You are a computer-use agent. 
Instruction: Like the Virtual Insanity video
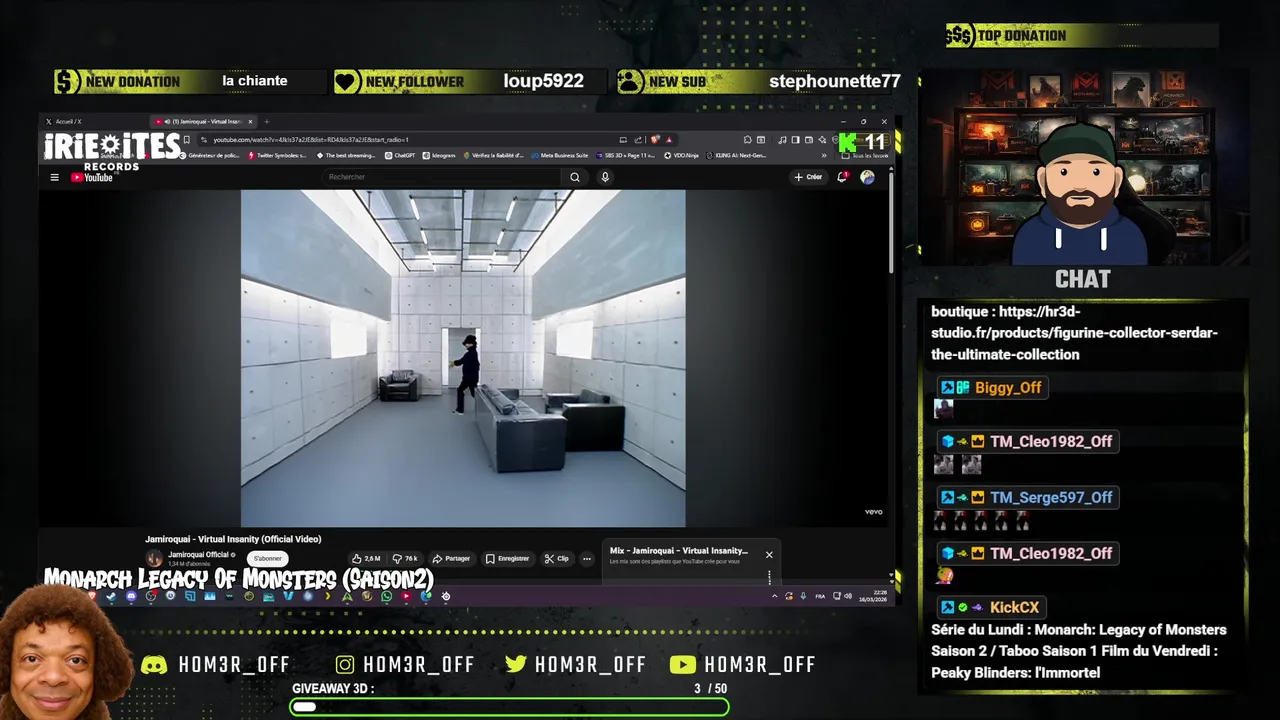(x=366, y=558)
